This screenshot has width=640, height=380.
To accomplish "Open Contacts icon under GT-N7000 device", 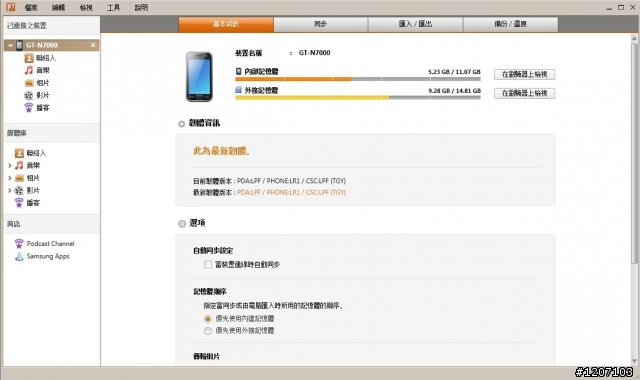I will coord(29,58).
